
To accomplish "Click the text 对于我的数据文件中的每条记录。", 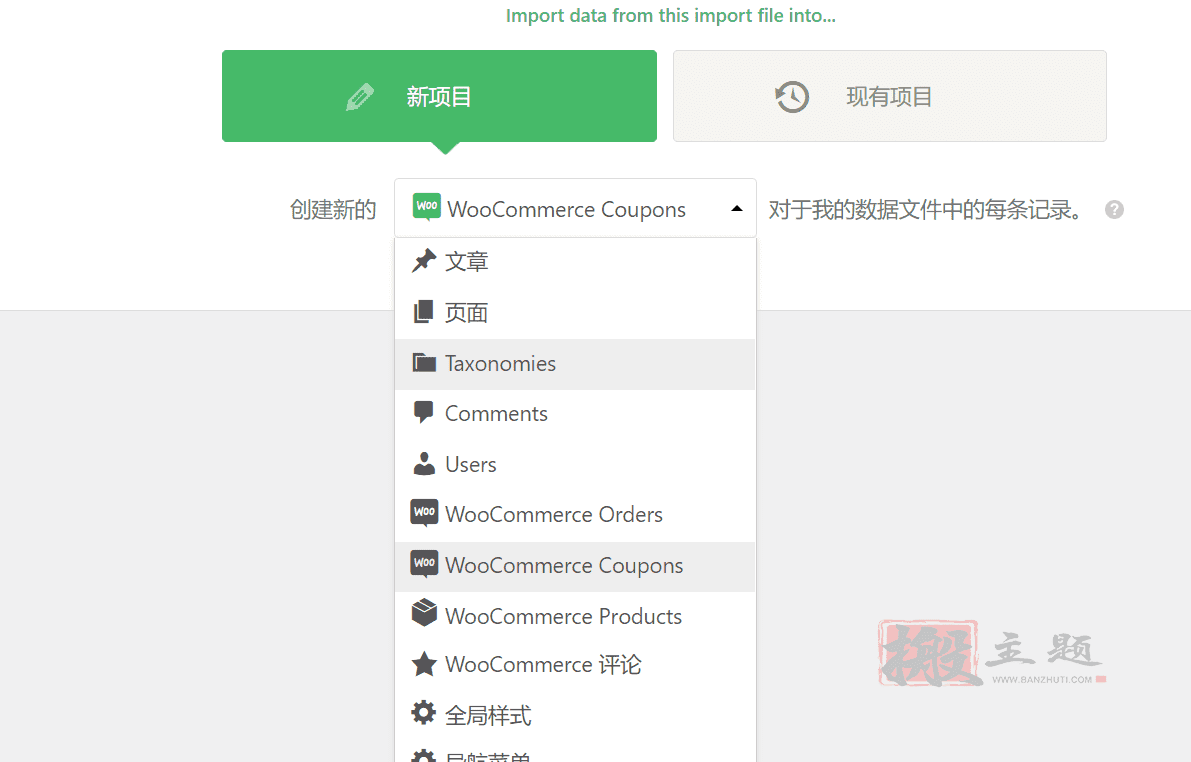I will coord(925,210).
